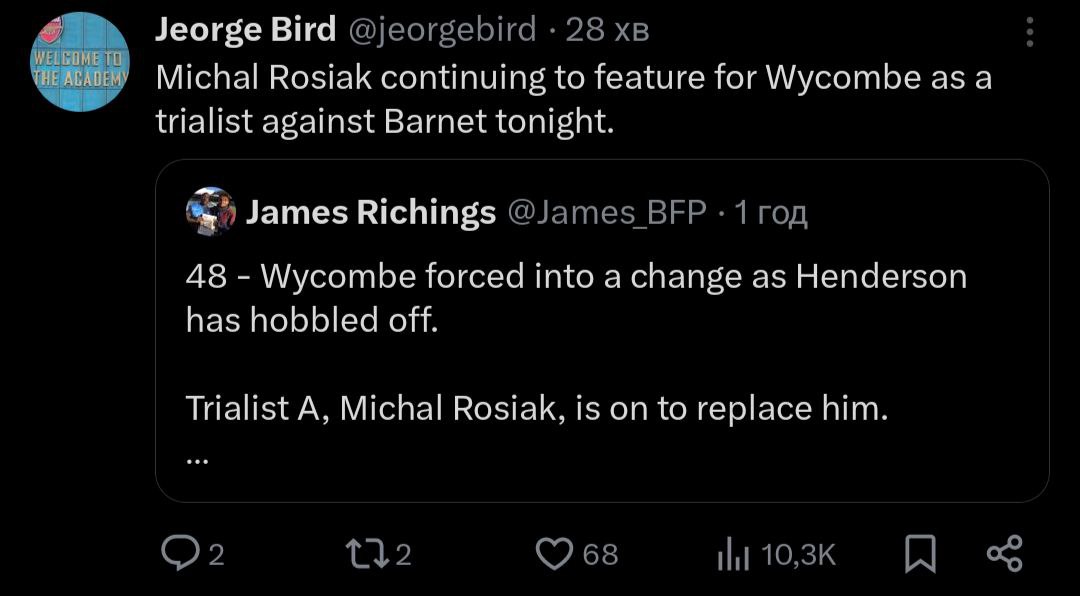Open the quoted tweet's 1 год timestamp
The height and width of the screenshot is (596, 1080).
pos(770,212)
